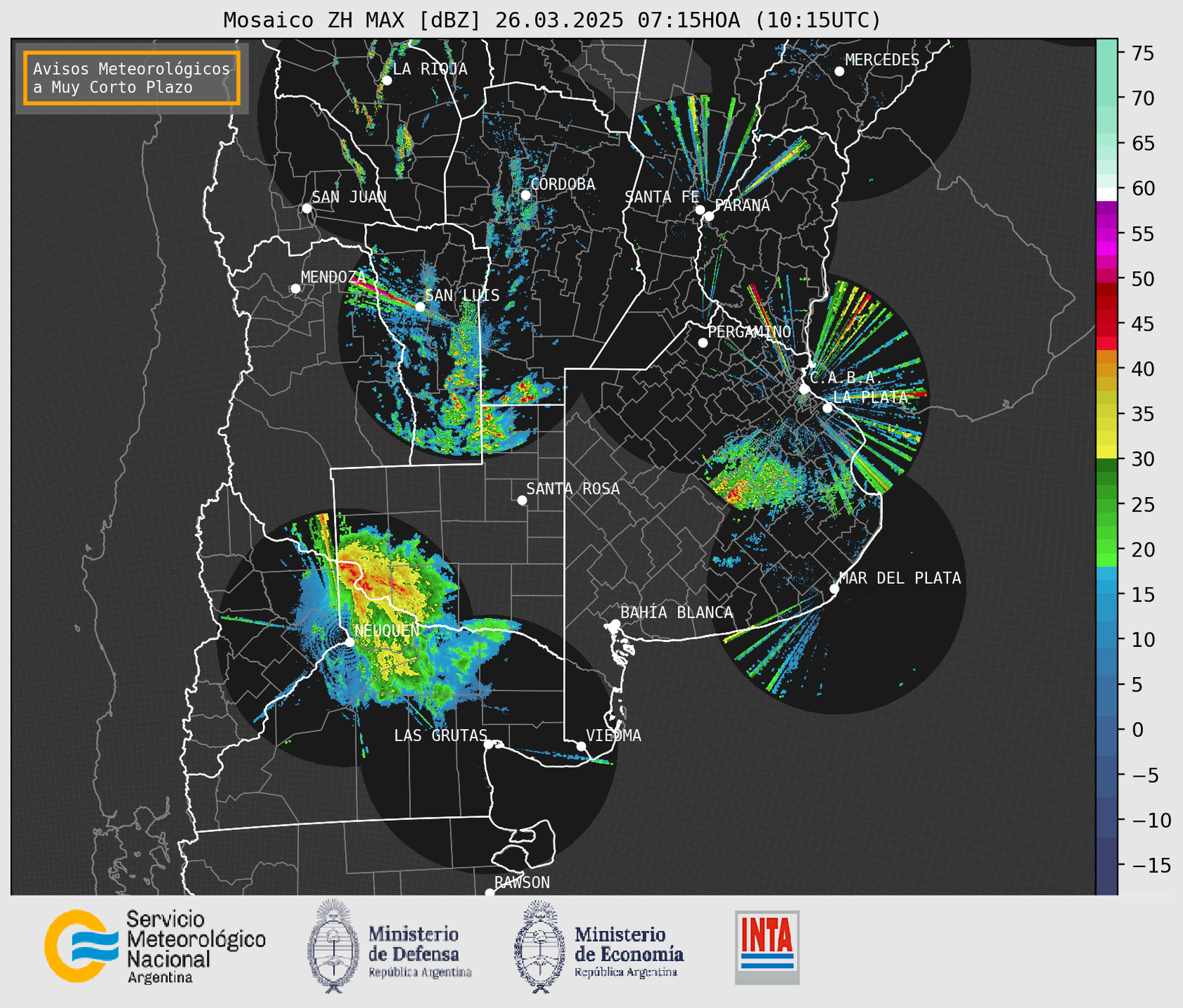Screen dimensions: 1183x1008
Task: Click the PERGAMINO city marker dot
Action: click(703, 343)
